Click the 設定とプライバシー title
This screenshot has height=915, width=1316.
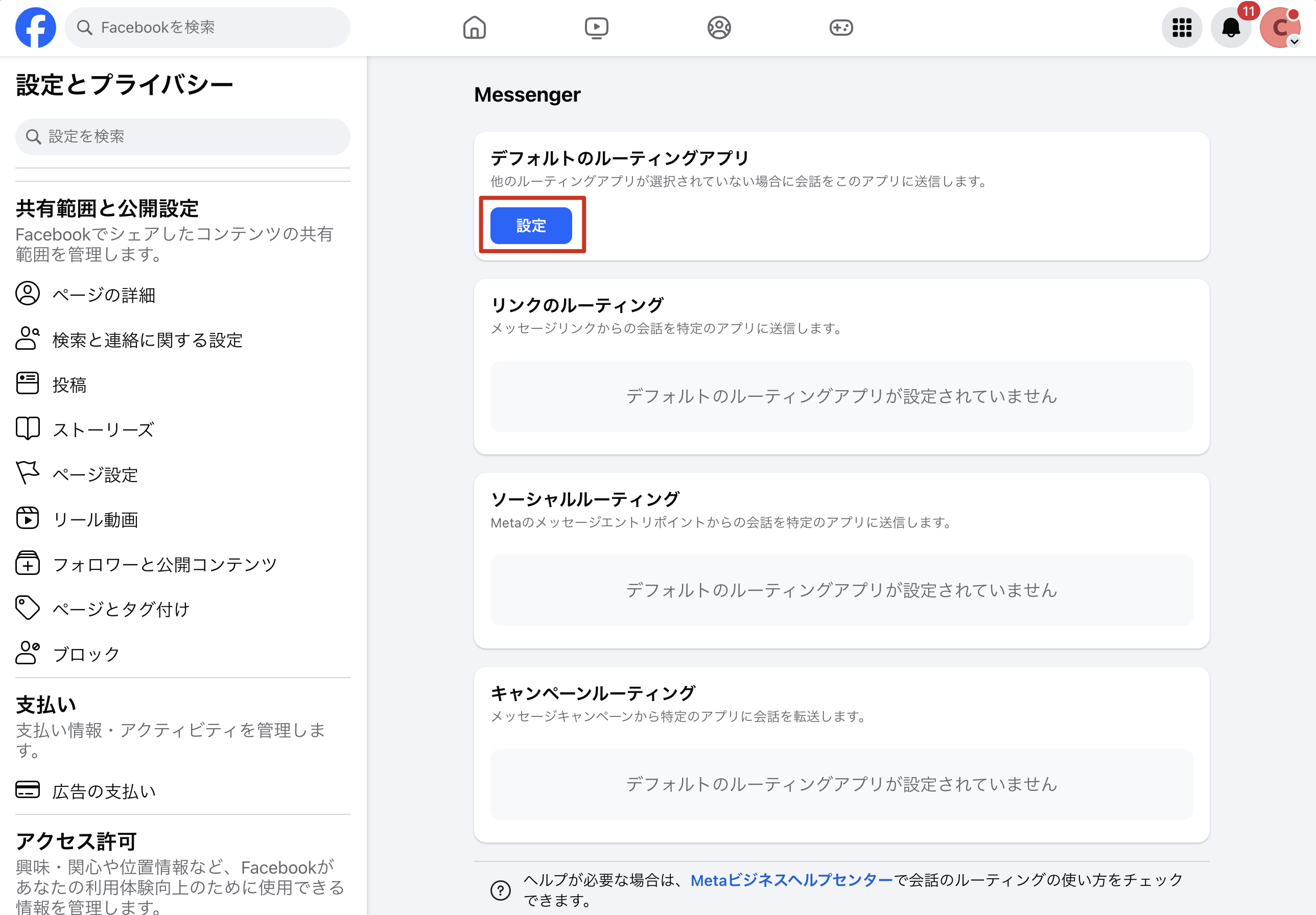click(124, 85)
